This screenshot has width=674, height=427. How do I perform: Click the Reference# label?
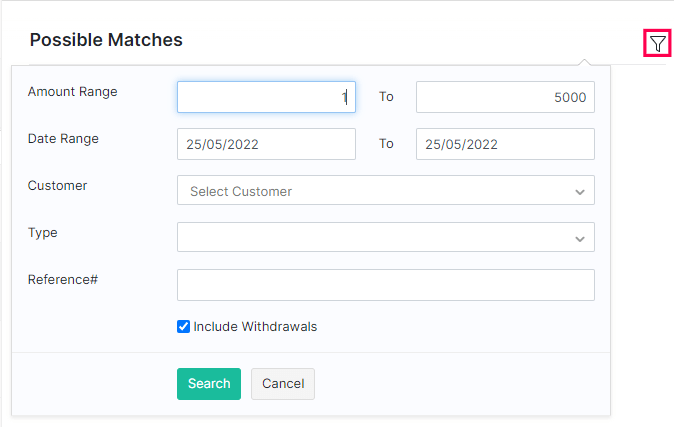[x=62, y=280]
